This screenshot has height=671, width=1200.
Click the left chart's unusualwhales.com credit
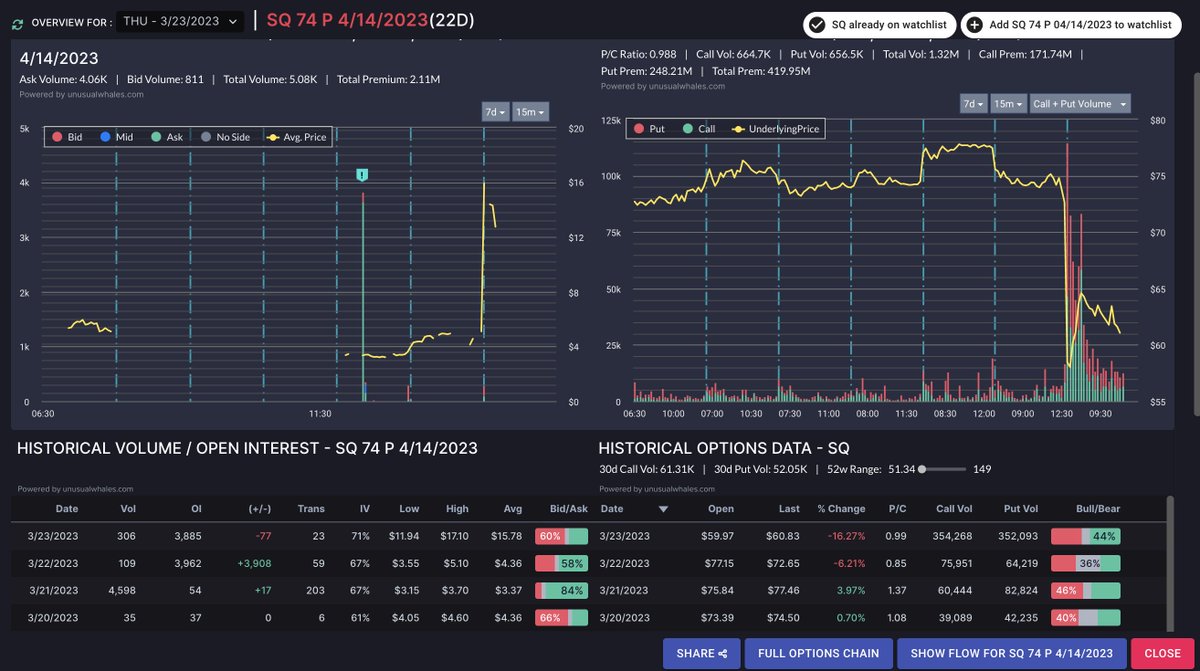click(82, 94)
